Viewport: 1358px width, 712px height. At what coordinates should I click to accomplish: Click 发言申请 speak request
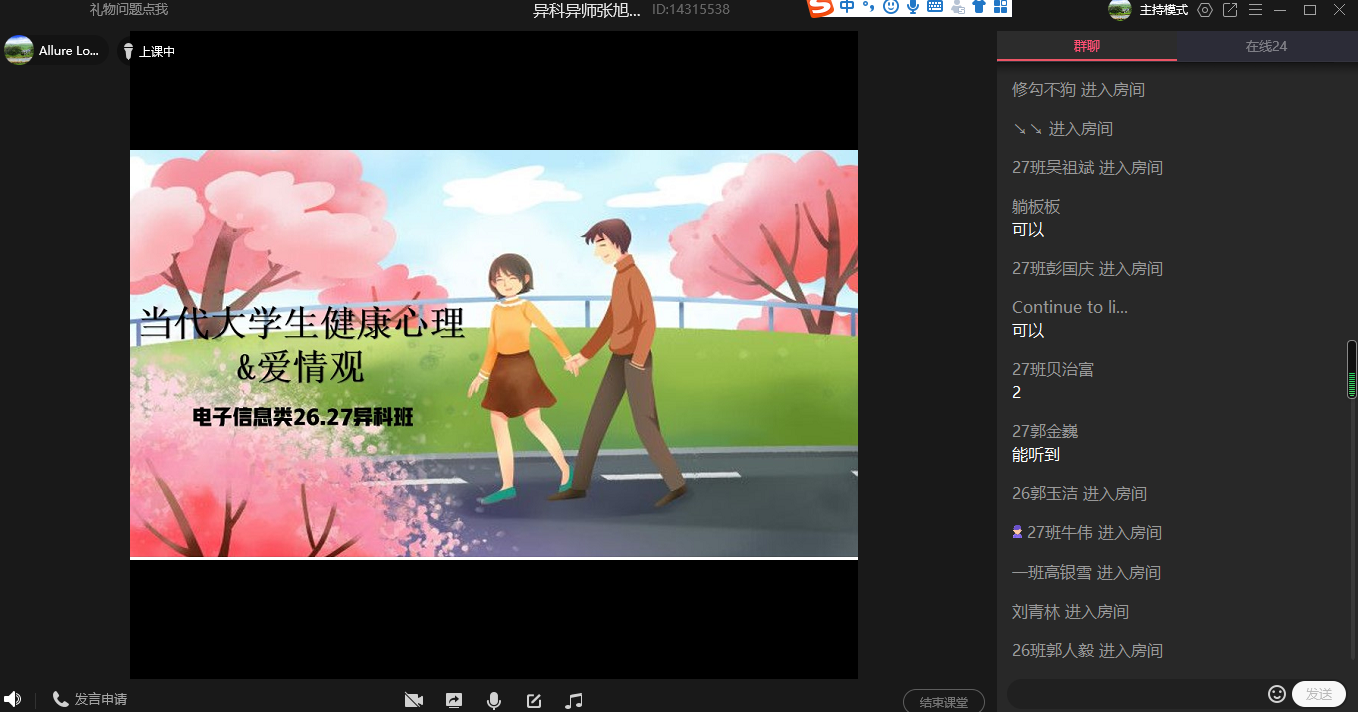tap(90, 699)
